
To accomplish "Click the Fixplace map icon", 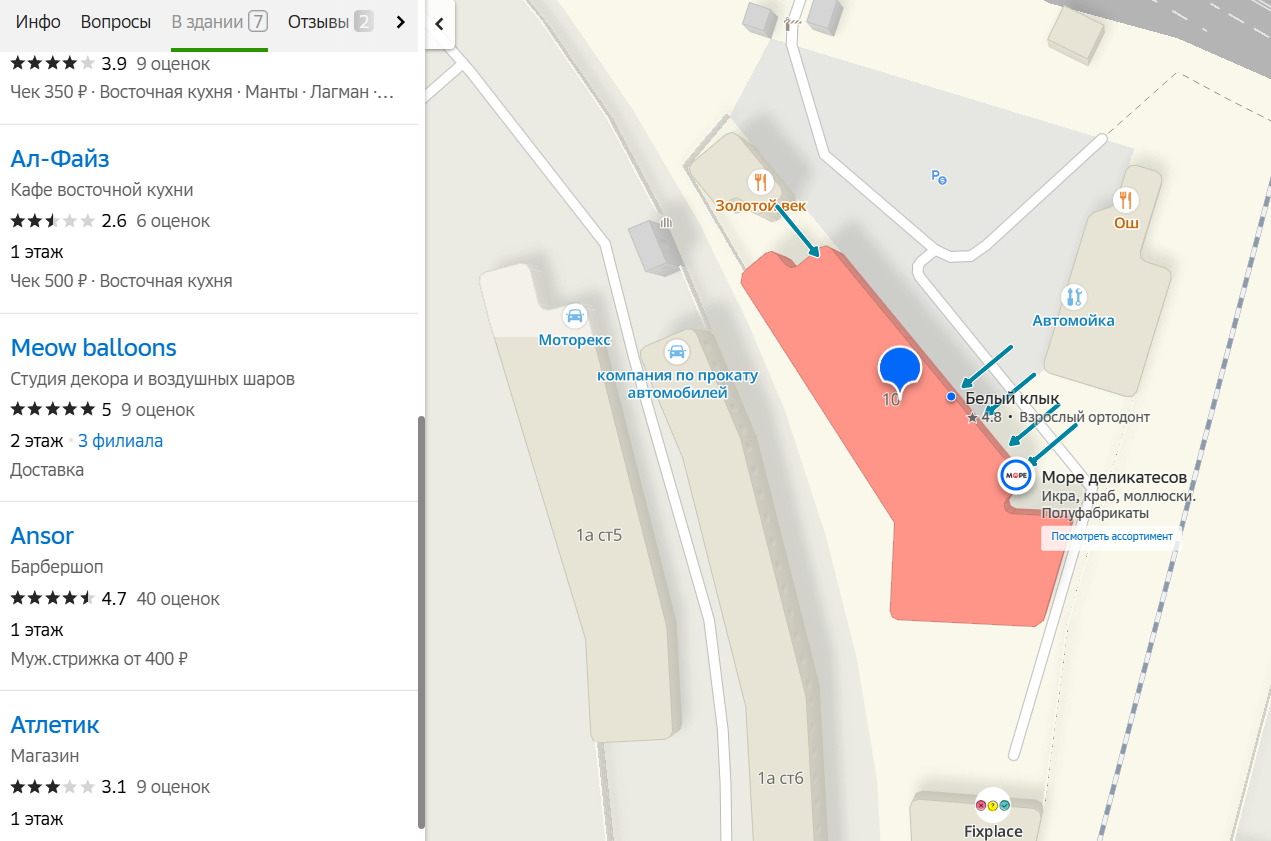I will click(x=993, y=806).
